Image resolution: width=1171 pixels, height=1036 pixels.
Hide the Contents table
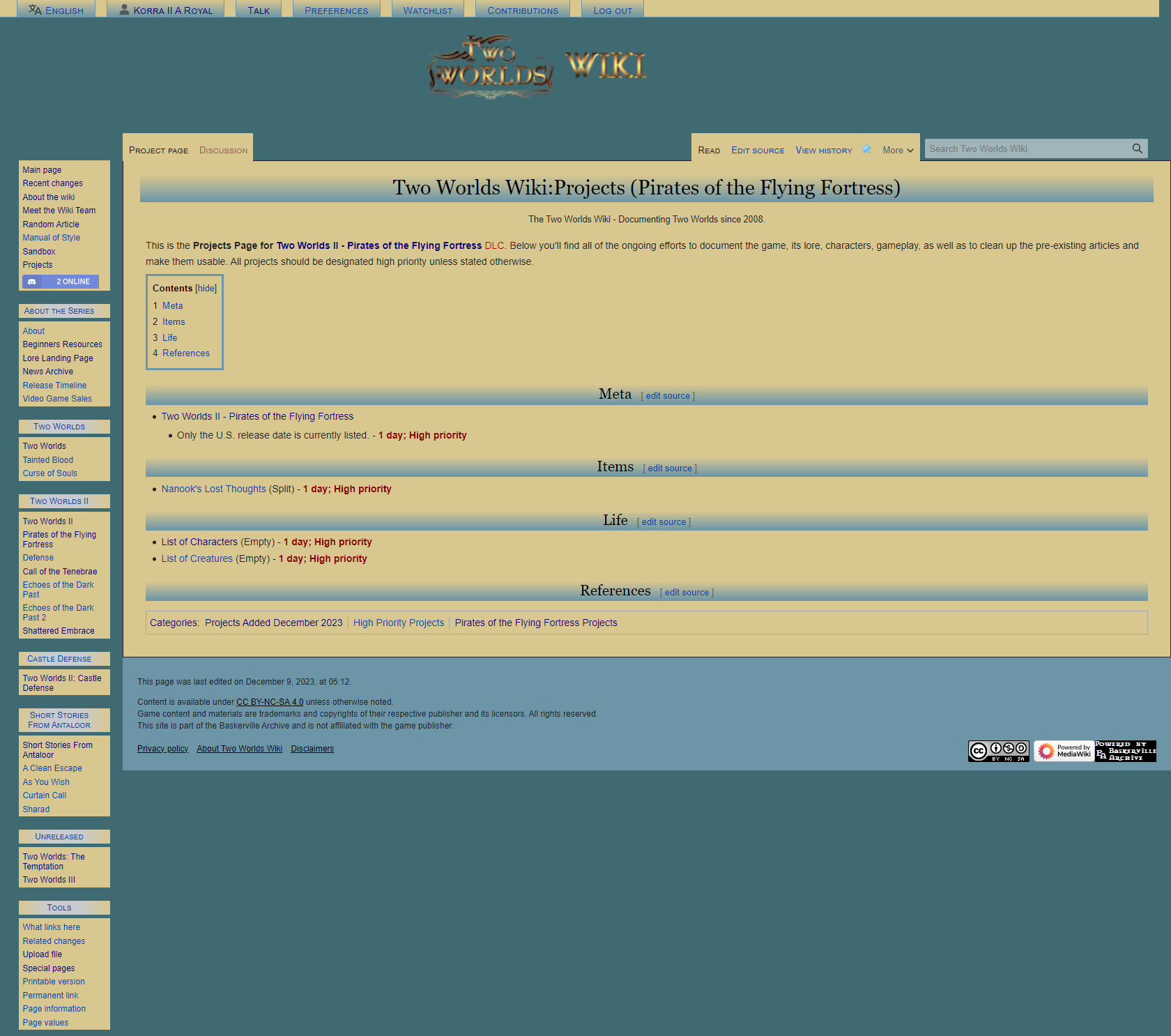206,289
